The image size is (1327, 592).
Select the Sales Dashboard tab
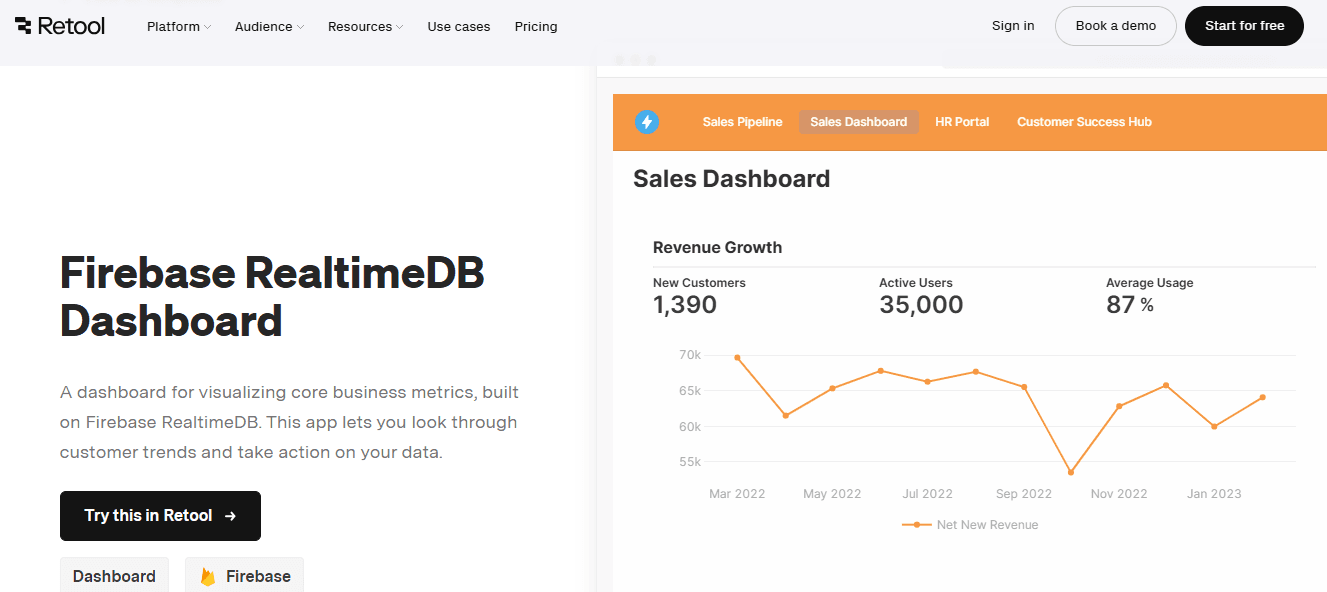click(858, 122)
